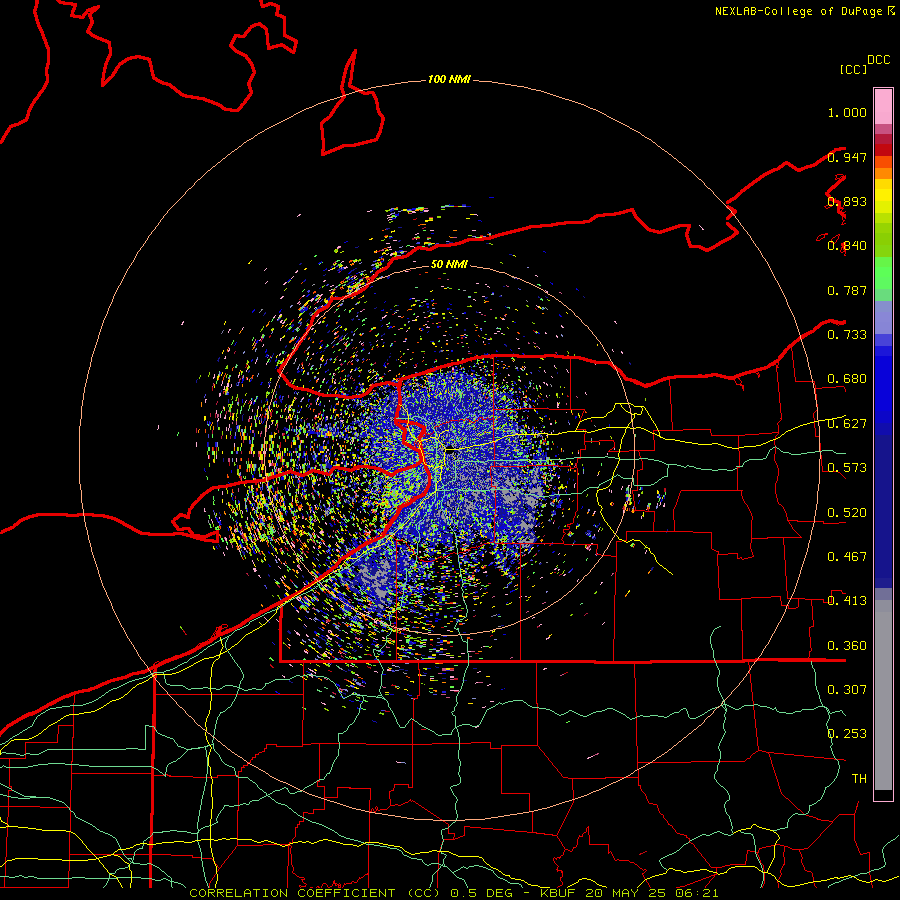Click the 0.840 legend value

coord(847,246)
